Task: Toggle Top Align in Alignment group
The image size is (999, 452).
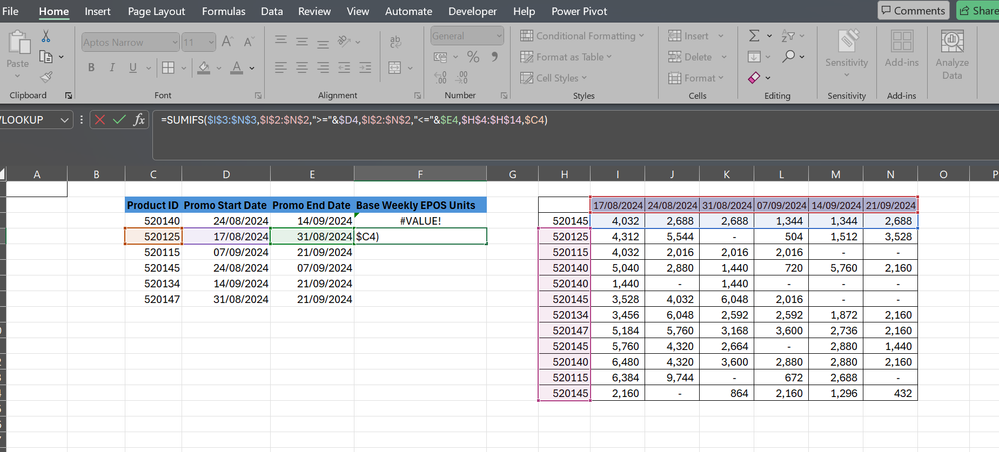Action: pyautogui.click(x=280, y=40)
